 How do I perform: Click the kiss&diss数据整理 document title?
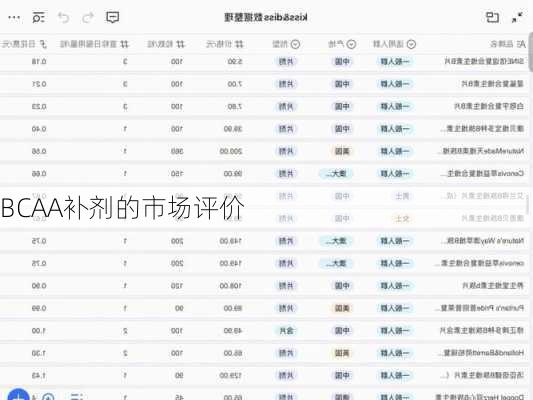point(266,17)
